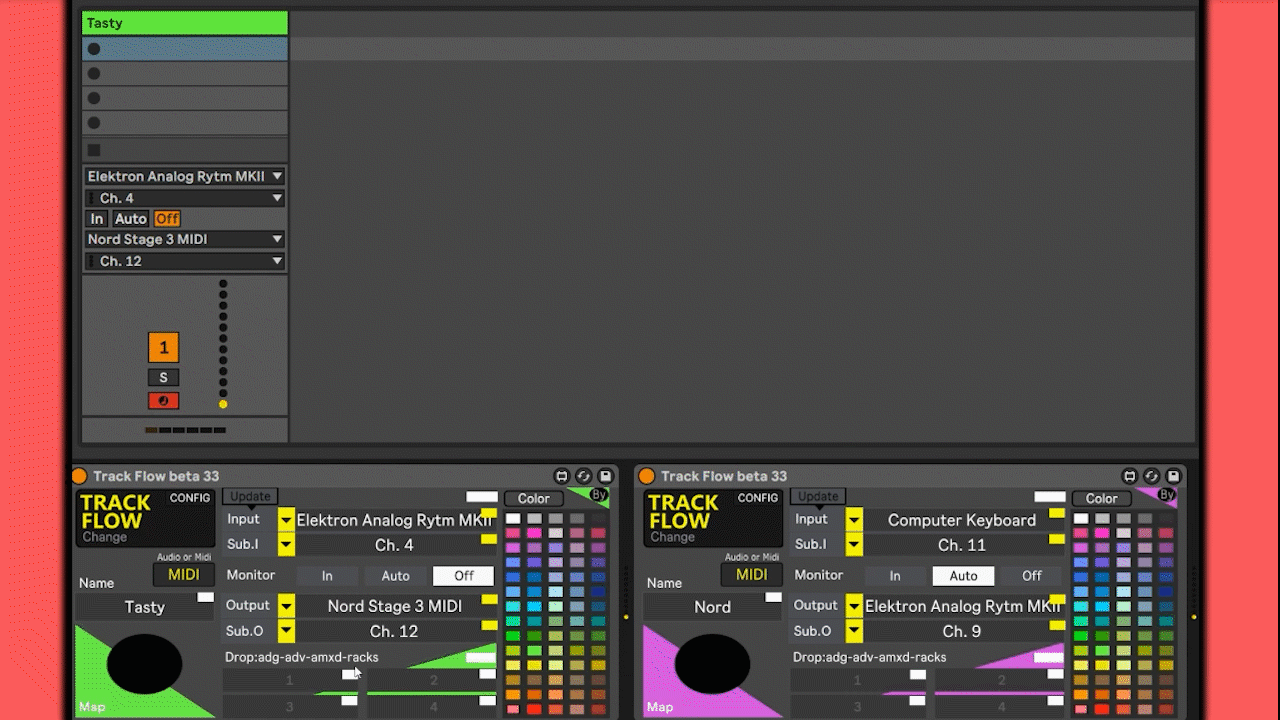Image resolution: width=1280 pixels, height=720 pixels.
Task: Pick the white swatch in the left Track Flow palette
Action: pyautogui.click(x=513, y=519)
